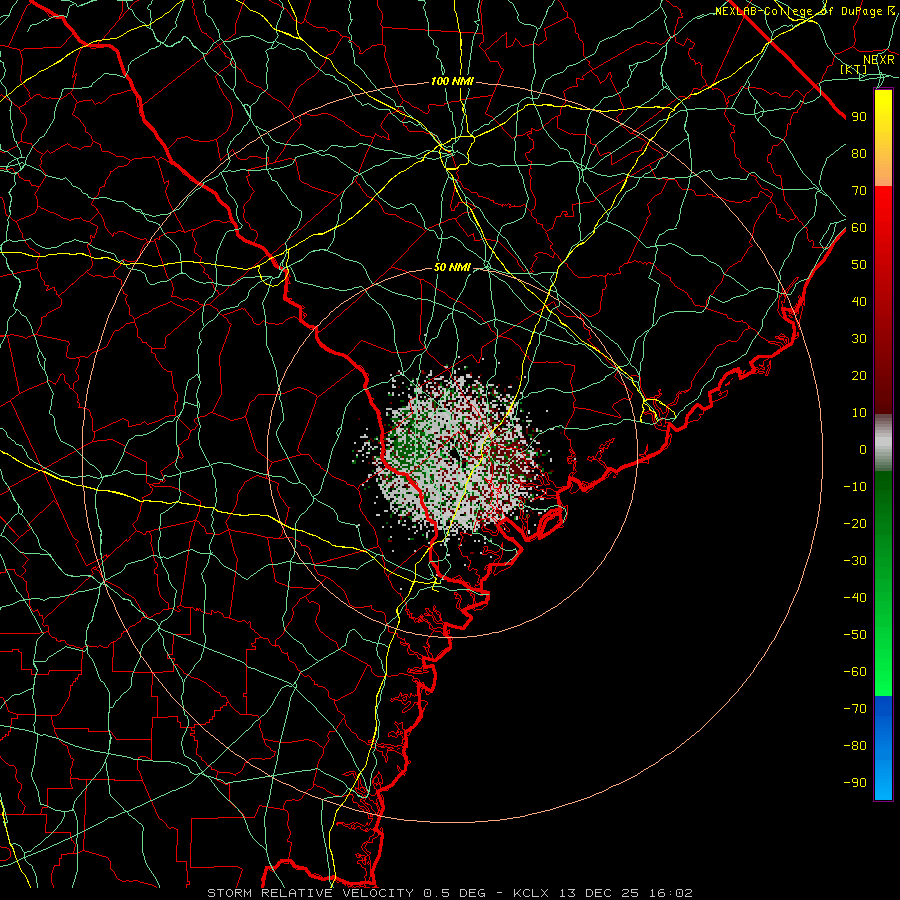Click the "-30" knot scale value

(x=855, y=561)
